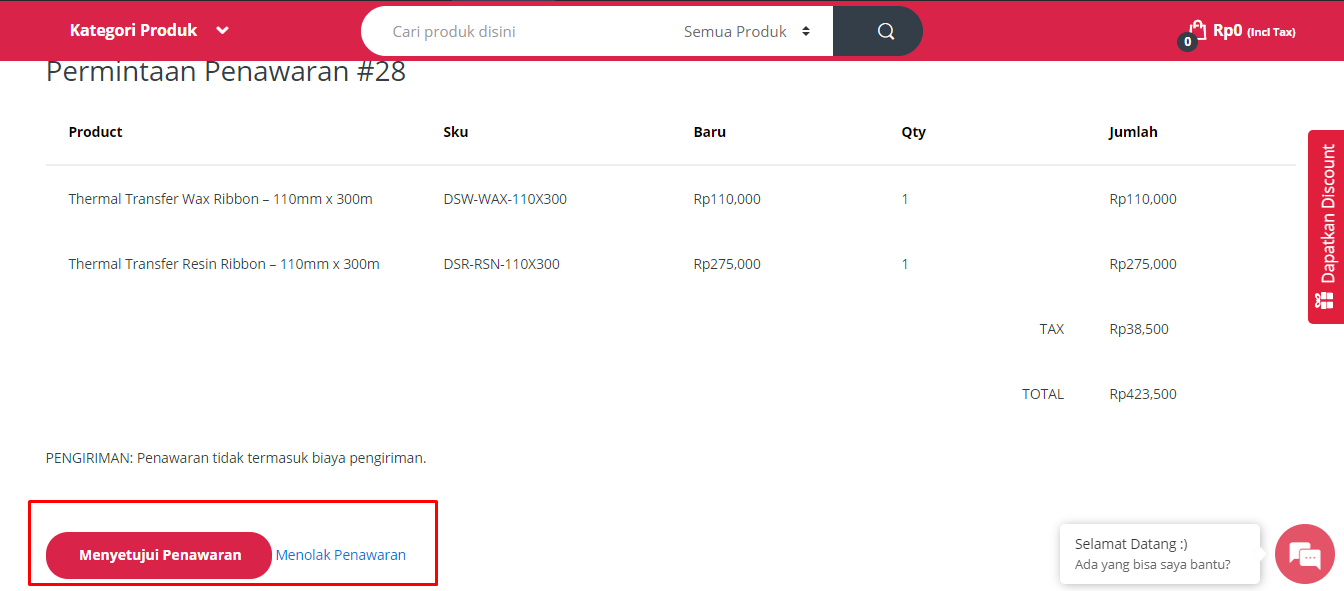Select the Thermal Transfer Wax Ribbon product name
Image resolution: width=1344 pixels, height=591 pixels.
(220, 199)
